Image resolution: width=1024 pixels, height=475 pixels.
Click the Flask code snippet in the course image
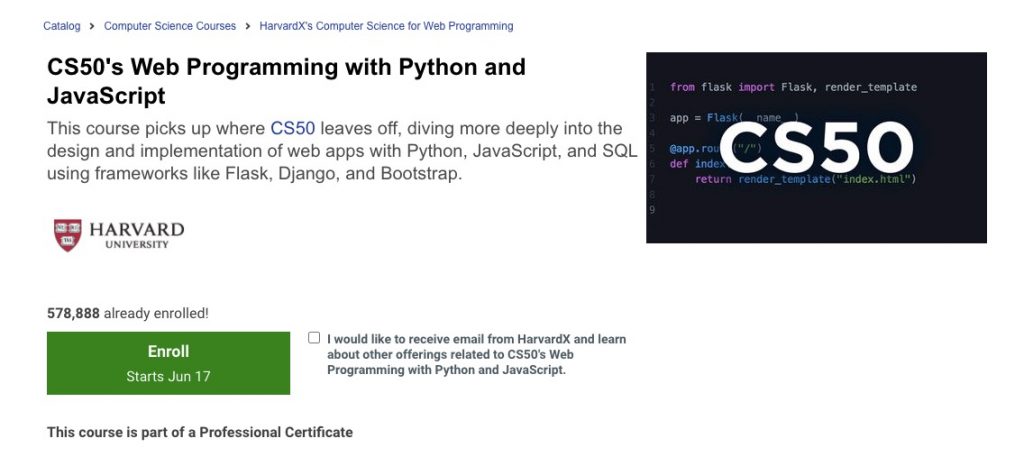[792, 88]
